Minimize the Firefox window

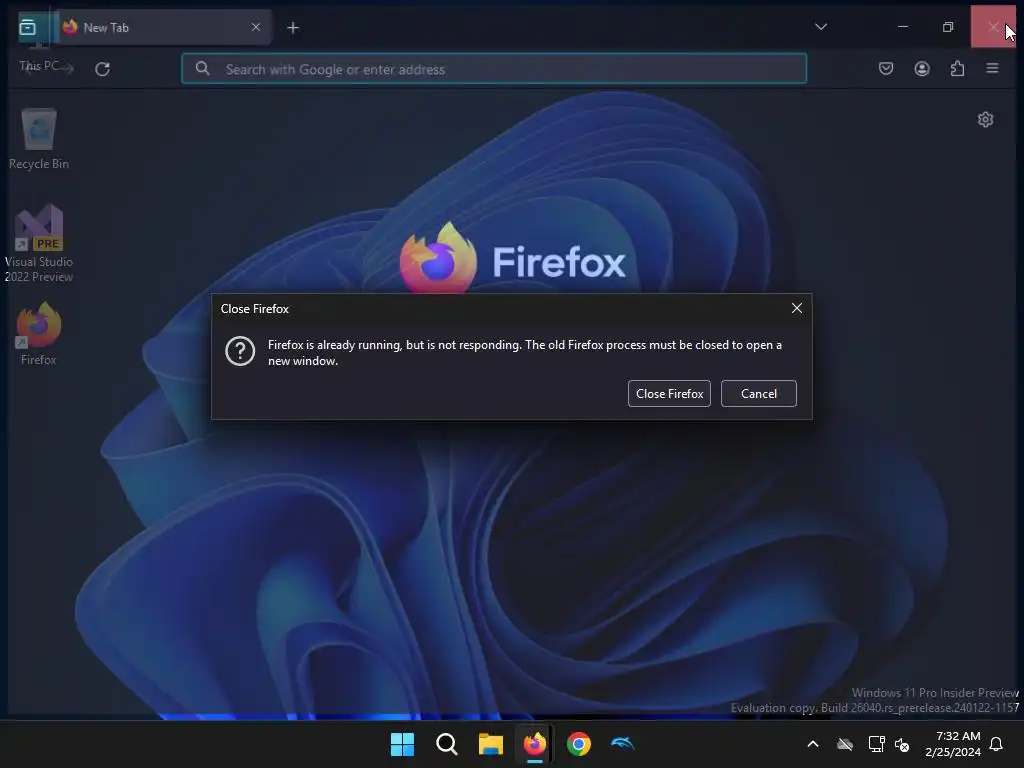coord(903,27)
